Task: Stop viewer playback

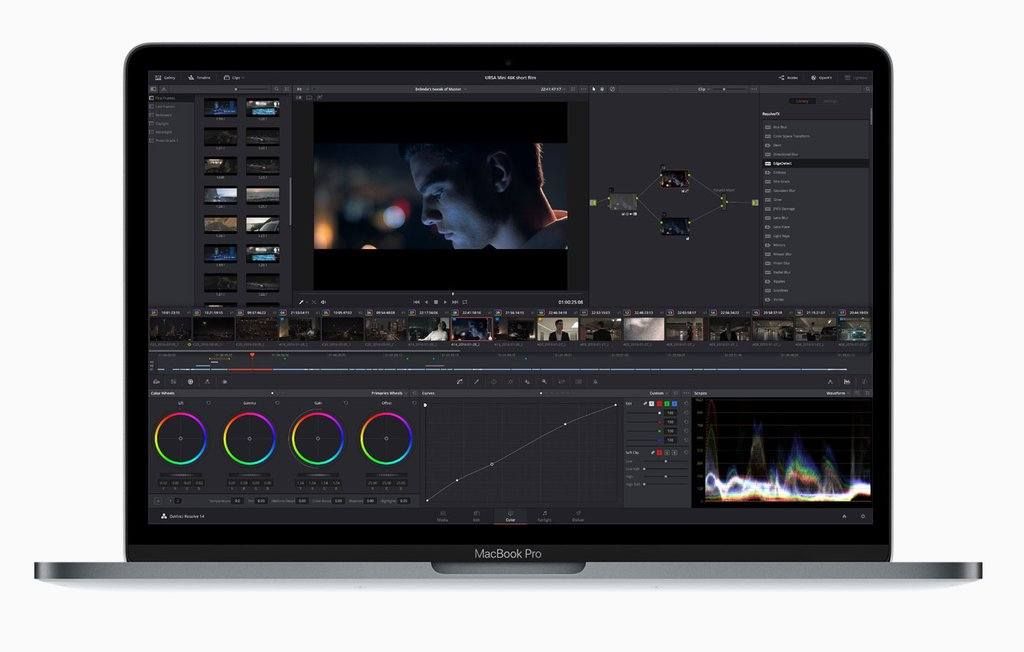Action: [436, 302]
